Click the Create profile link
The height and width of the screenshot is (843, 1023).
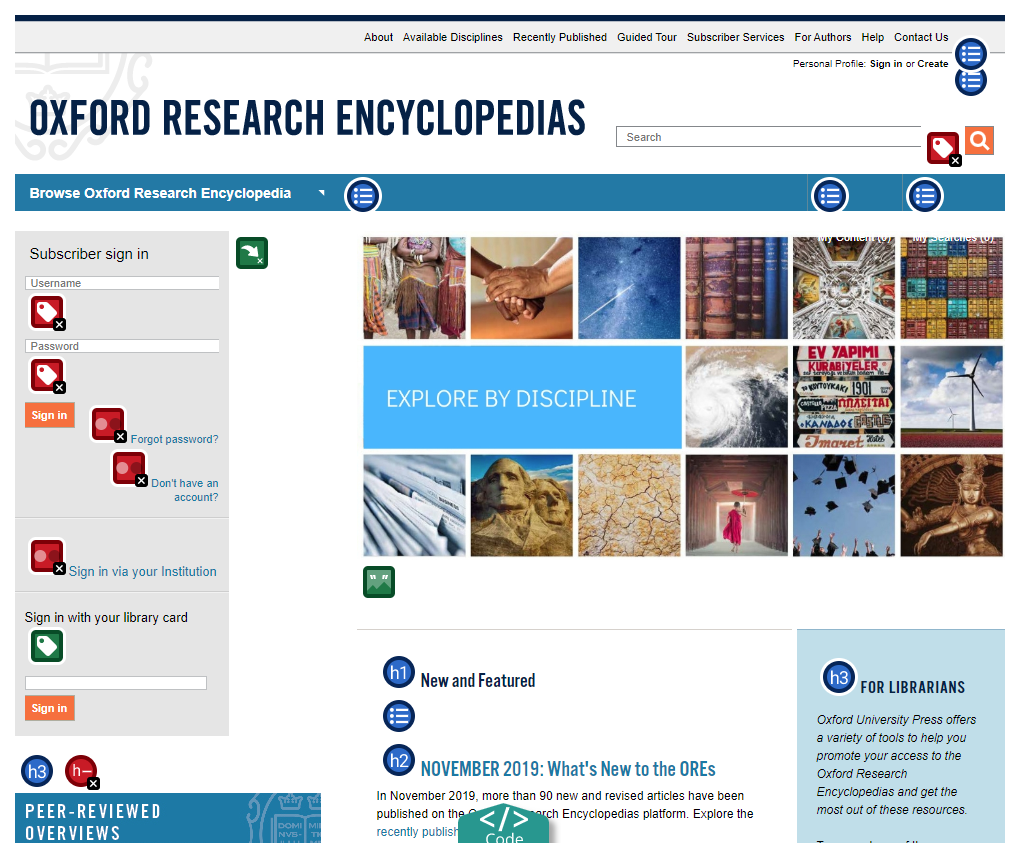point(932,64)
